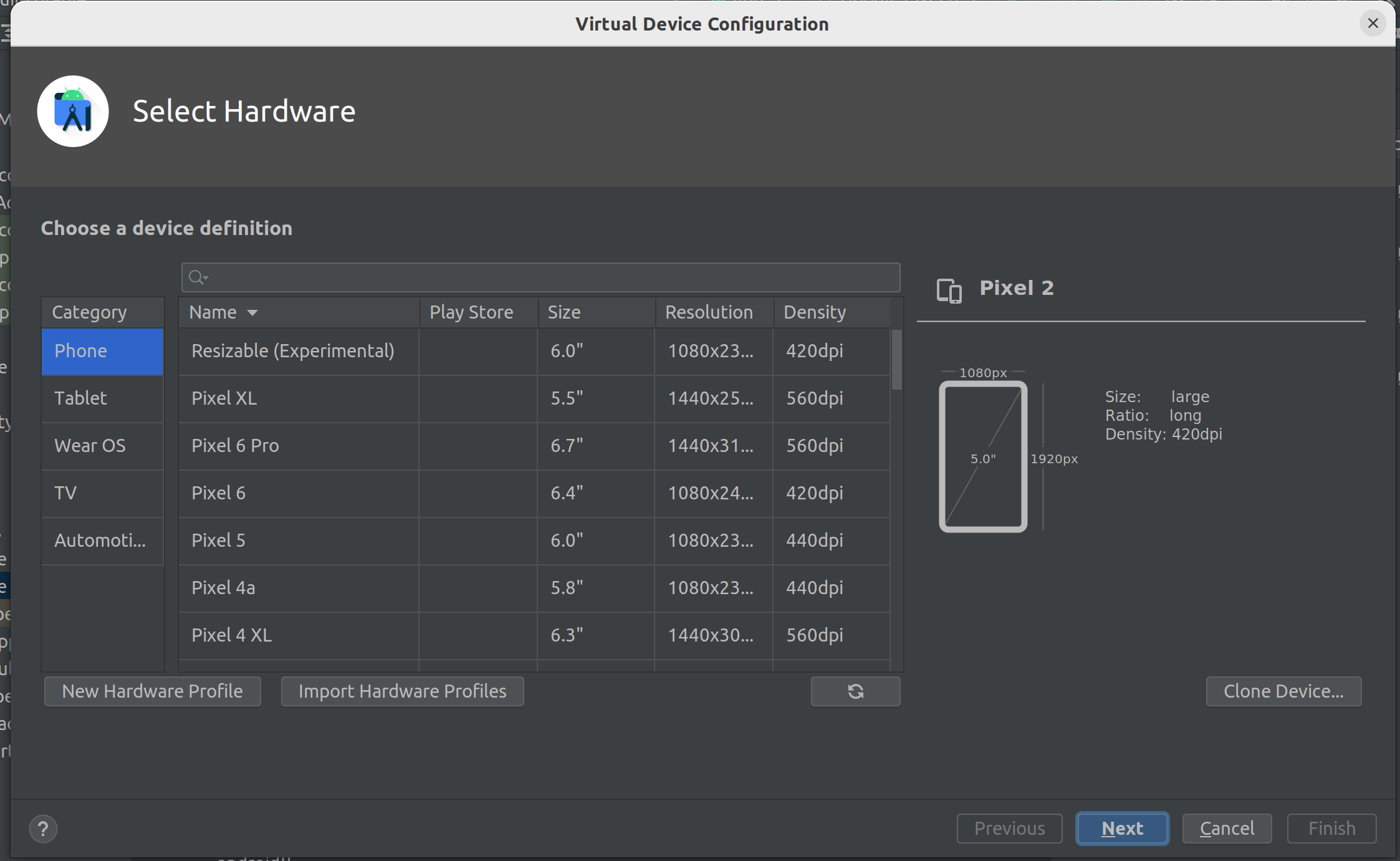
Task: Click Import Hardware Profiles button
Action: 402,691
